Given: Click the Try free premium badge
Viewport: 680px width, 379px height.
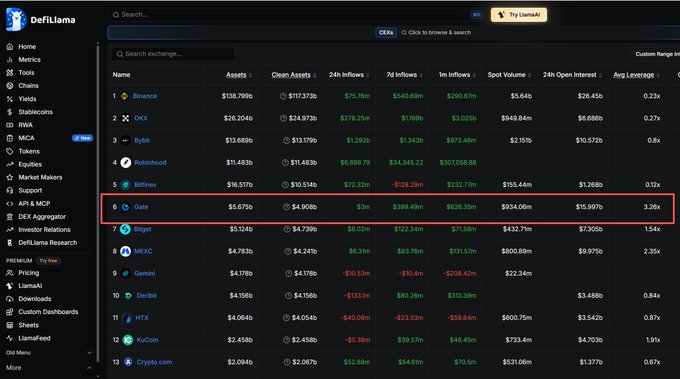Looking at the screenshot, I should point(48,261).
